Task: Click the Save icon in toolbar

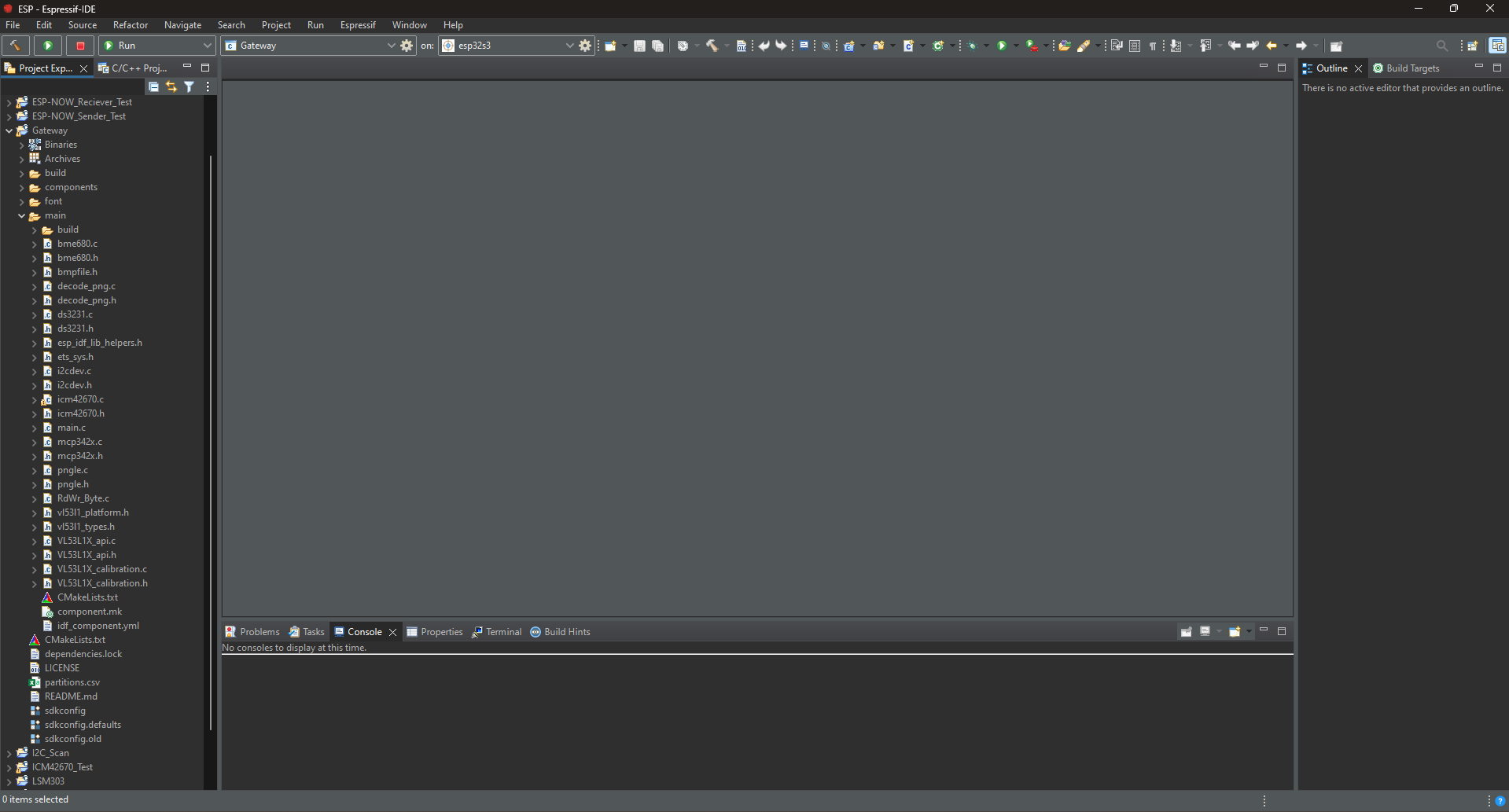Action: click(x=639, y=46)
